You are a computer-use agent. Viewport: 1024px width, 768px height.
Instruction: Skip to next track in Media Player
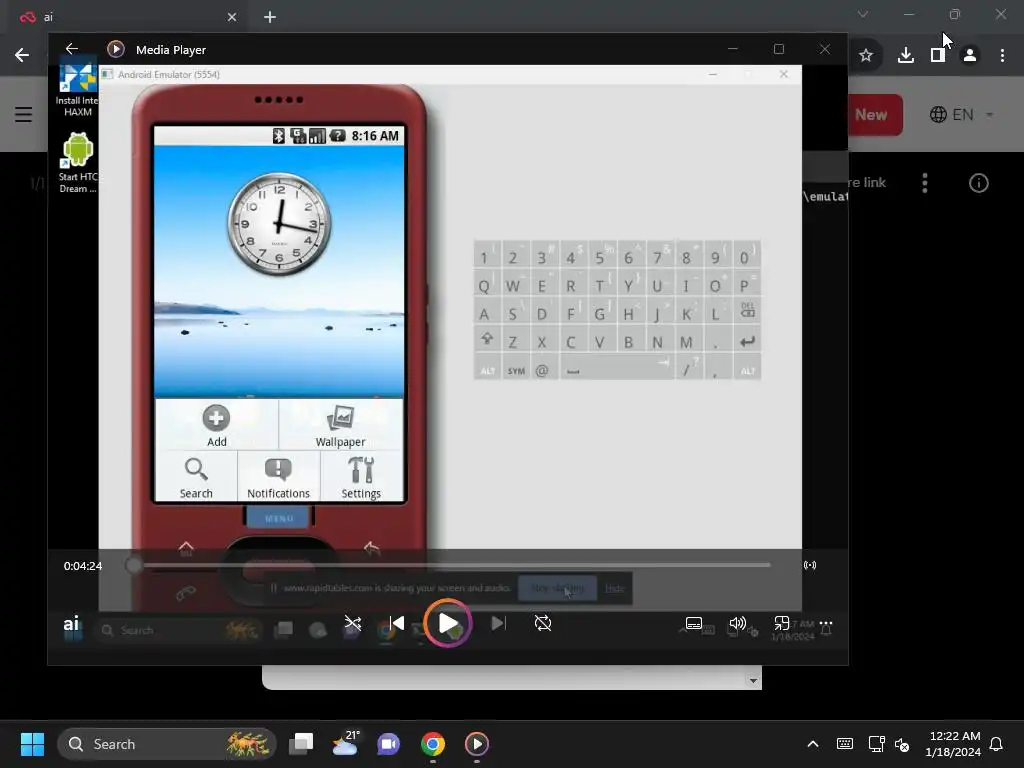(x=498, y=623)
